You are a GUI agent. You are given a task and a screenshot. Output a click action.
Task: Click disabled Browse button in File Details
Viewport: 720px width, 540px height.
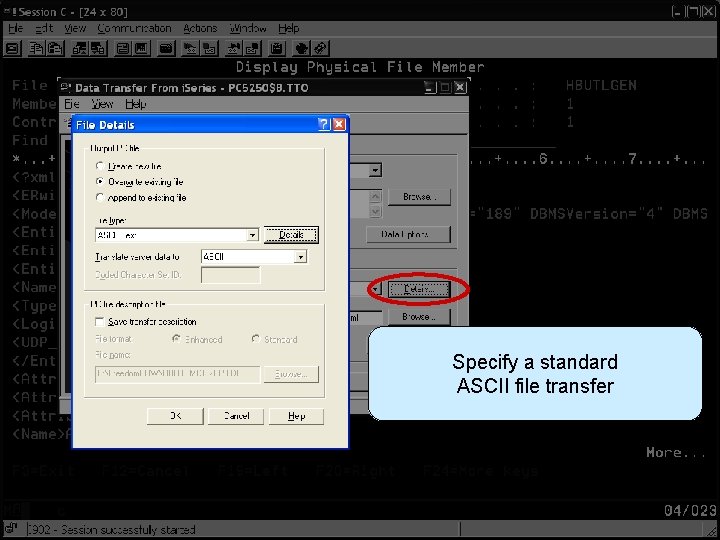[x=291, y=374]
